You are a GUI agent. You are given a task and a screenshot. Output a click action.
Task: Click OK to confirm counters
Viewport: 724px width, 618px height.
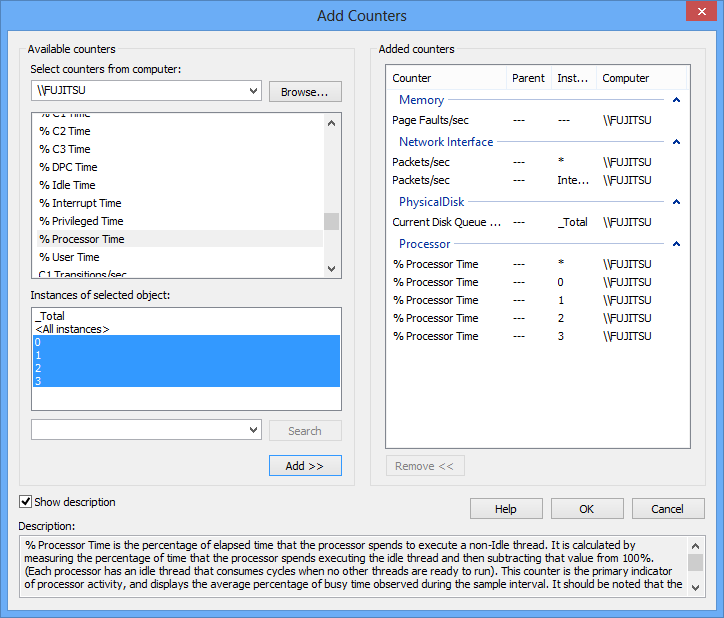[587, 509]
